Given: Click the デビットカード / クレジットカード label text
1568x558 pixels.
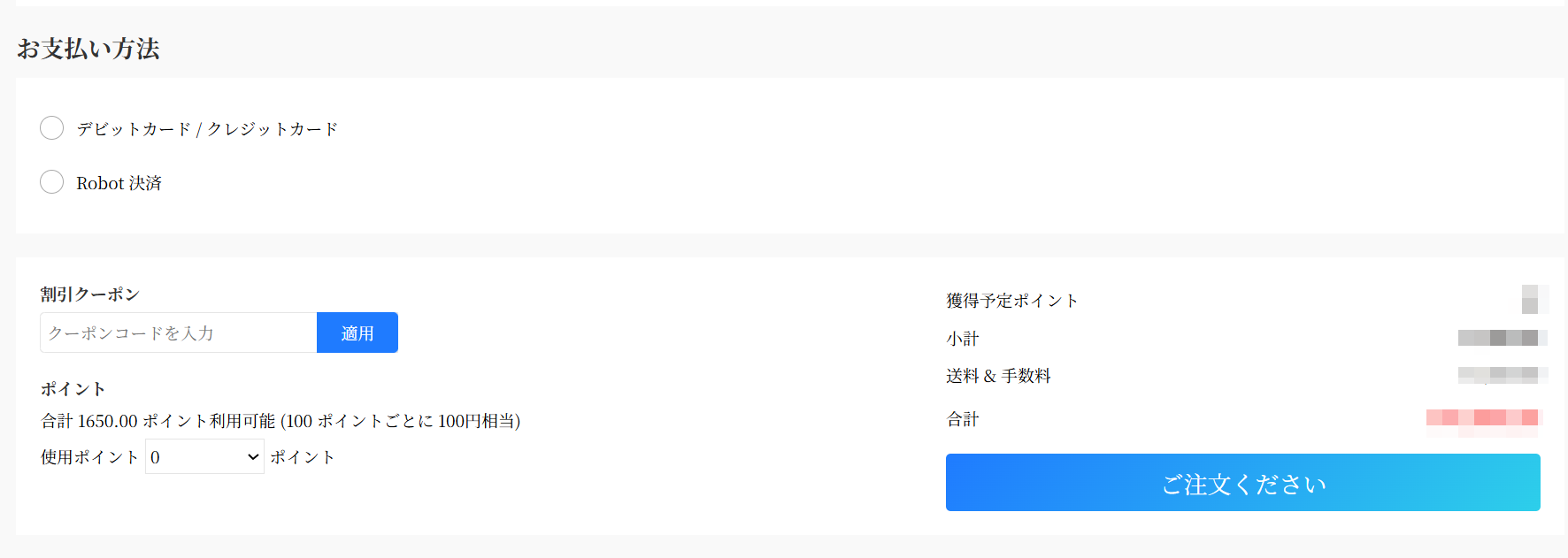Looking at the screenshot, I should click(x=207, y=129).
